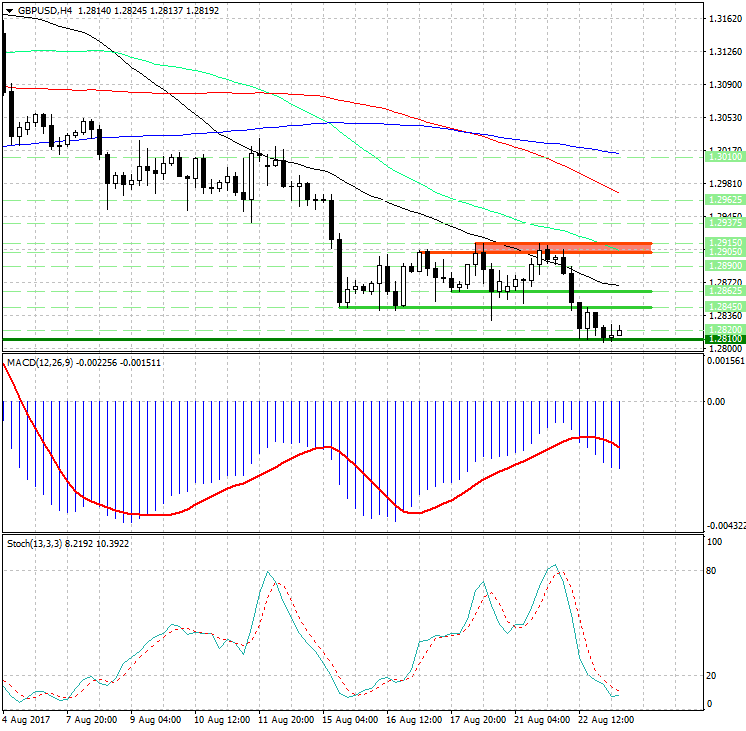Pick the 1.28900 price level tag

pyautogui.click(x=724, y=266)
